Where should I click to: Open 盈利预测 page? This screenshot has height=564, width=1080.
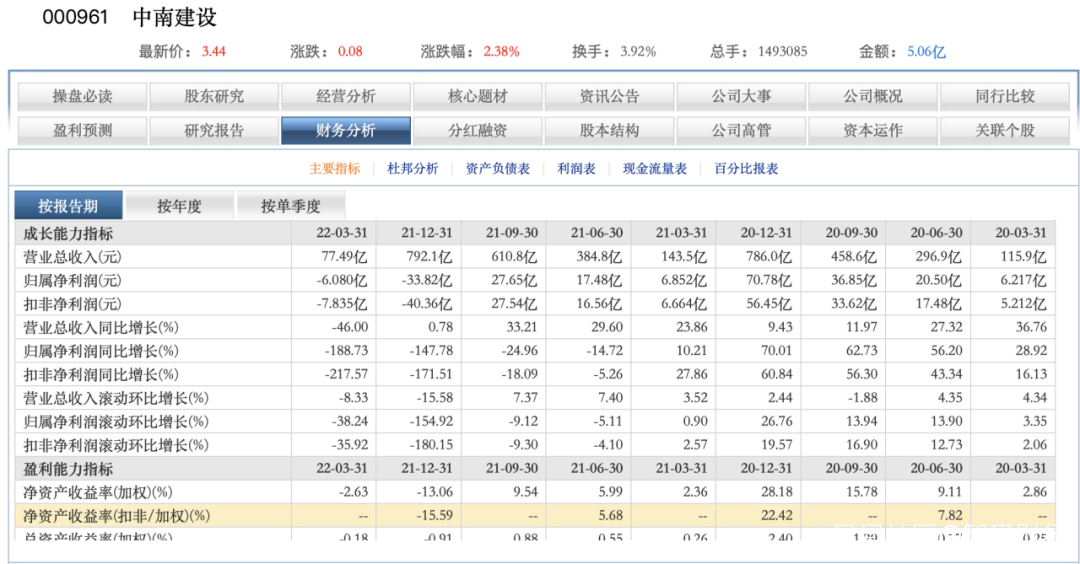tap(82, 131)
